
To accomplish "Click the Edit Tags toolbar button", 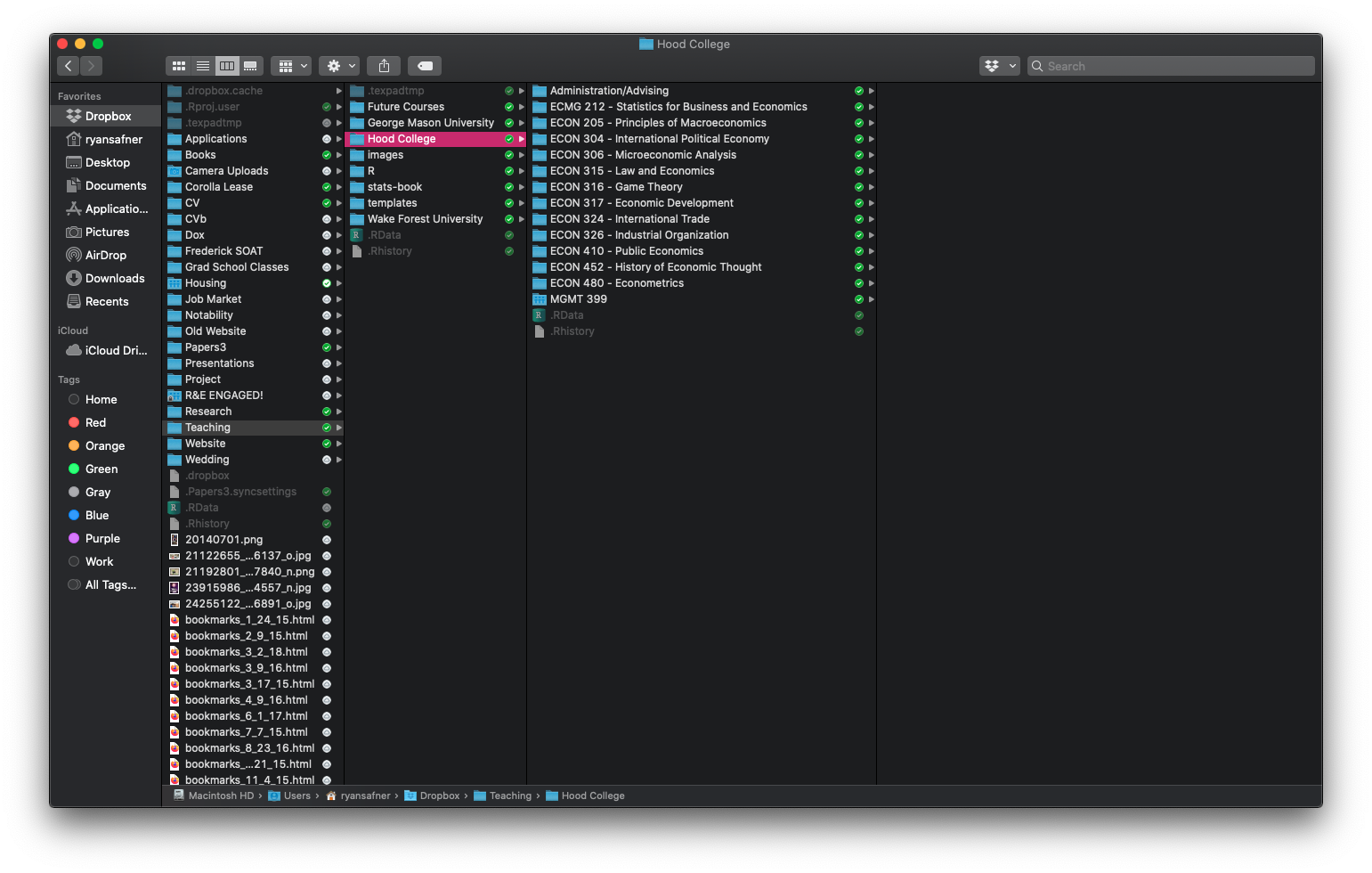I will click(x=426, y=66).
